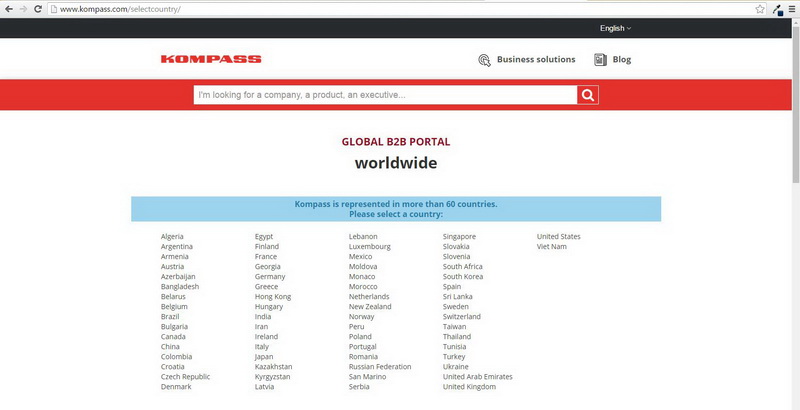
Task: Click the extension icon beside the star
Action: coord(778,9)
